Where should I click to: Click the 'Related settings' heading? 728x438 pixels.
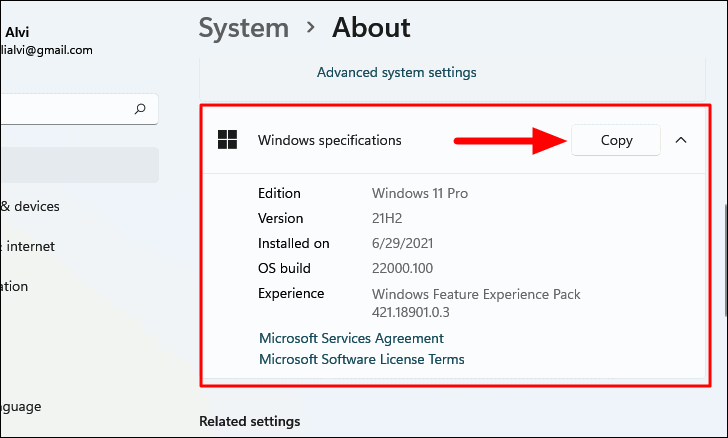250,421
